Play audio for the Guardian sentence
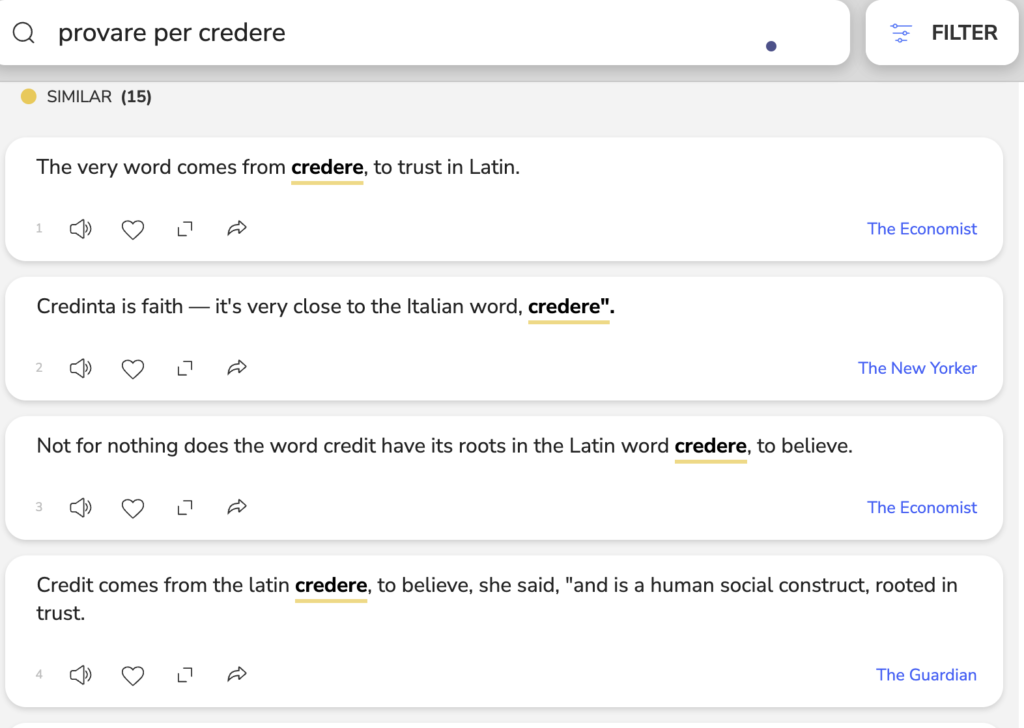 [x=80, y=675]
